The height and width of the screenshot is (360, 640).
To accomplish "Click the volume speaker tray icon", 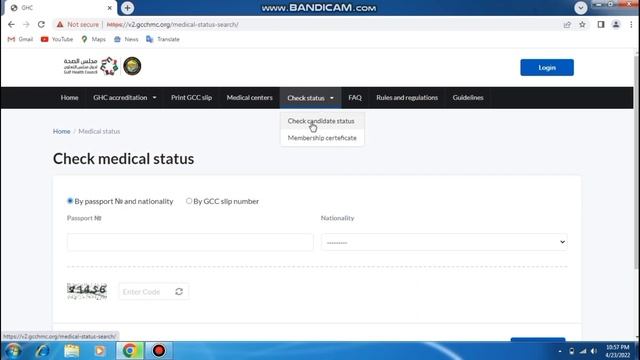I will click(x=594, y=351).
